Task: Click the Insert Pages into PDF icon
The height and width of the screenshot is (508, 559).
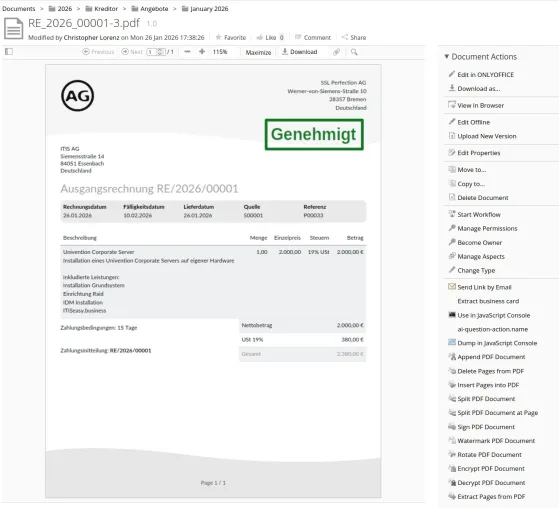Action: 452,385
